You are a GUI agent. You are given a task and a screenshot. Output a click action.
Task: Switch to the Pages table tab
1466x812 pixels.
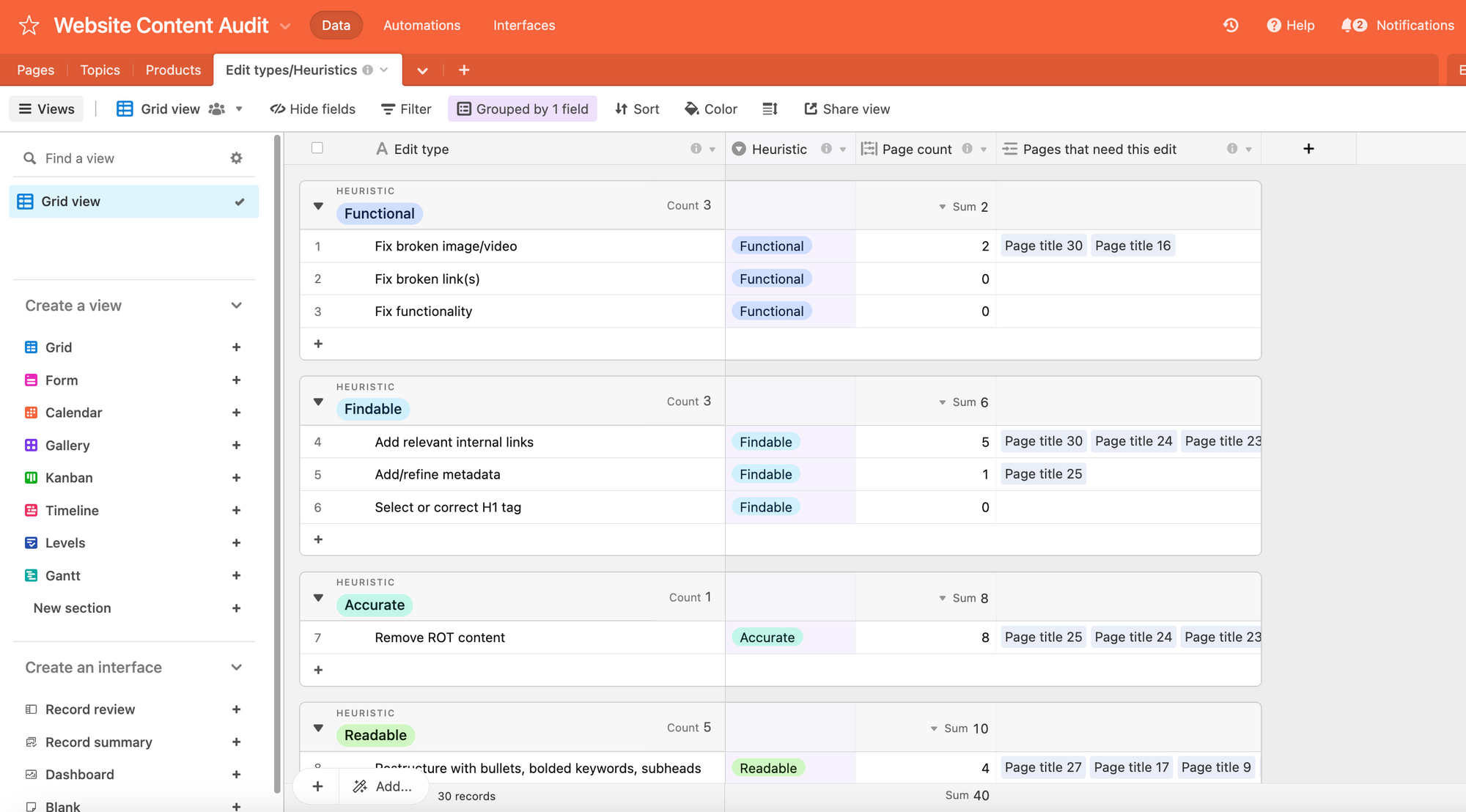[36, 70]
